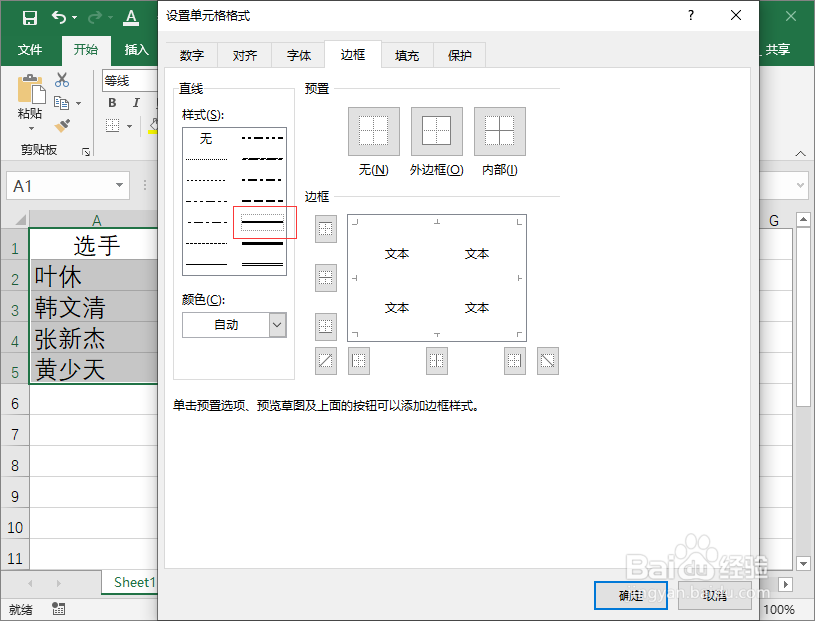The height and width of the screenshot is (621, 815).
Task: Select the None preset border icon
Action: (374, 131)
